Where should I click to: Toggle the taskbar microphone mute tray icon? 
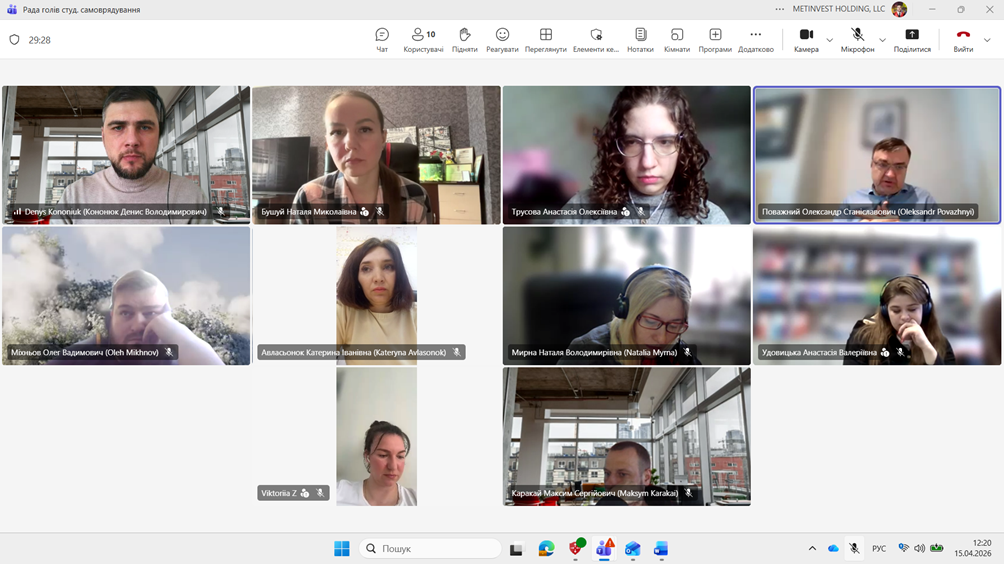(x=854, y=548)
